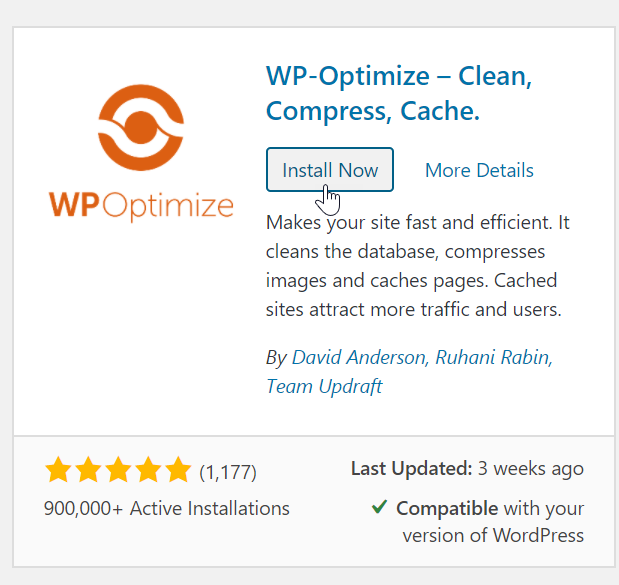Click the orange WP-Optimize circular logo emblem
Viewport: 619px width, 585px height.
click(140, 130)
